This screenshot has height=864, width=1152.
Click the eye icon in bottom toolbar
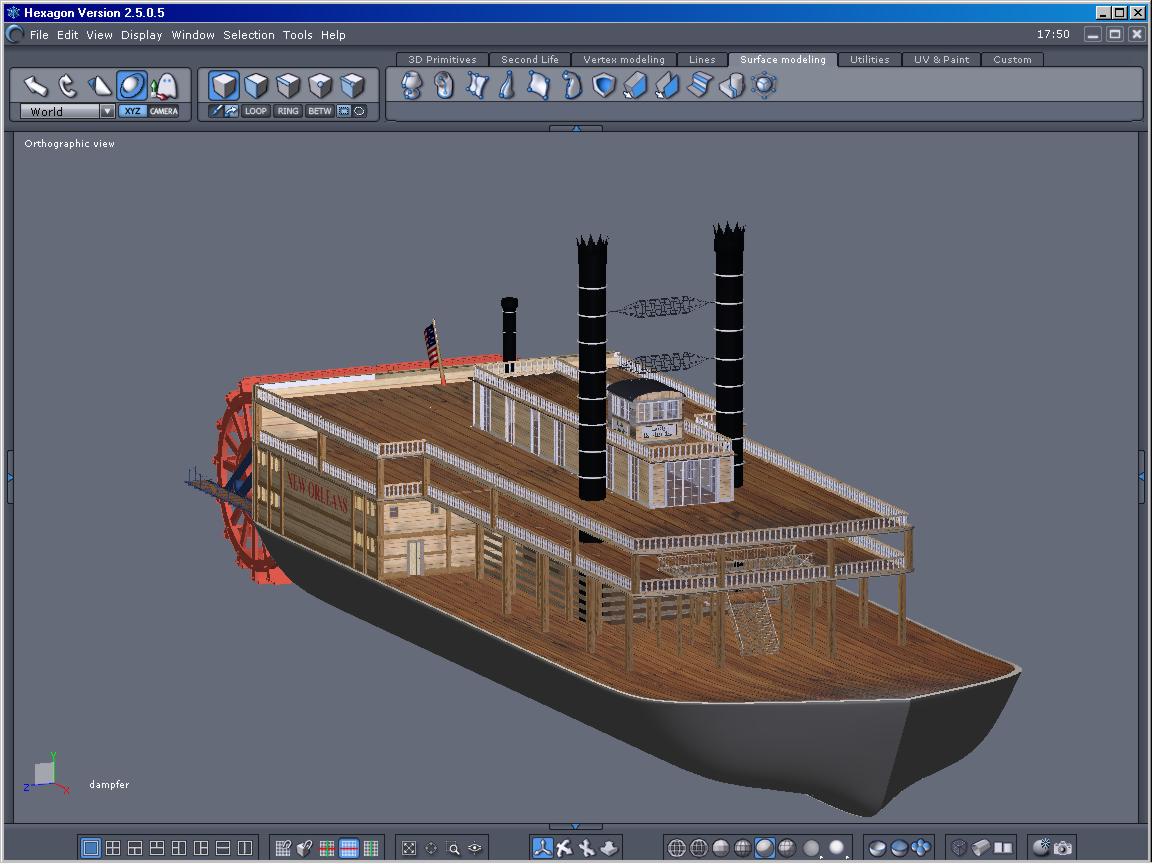coord(475,848)
